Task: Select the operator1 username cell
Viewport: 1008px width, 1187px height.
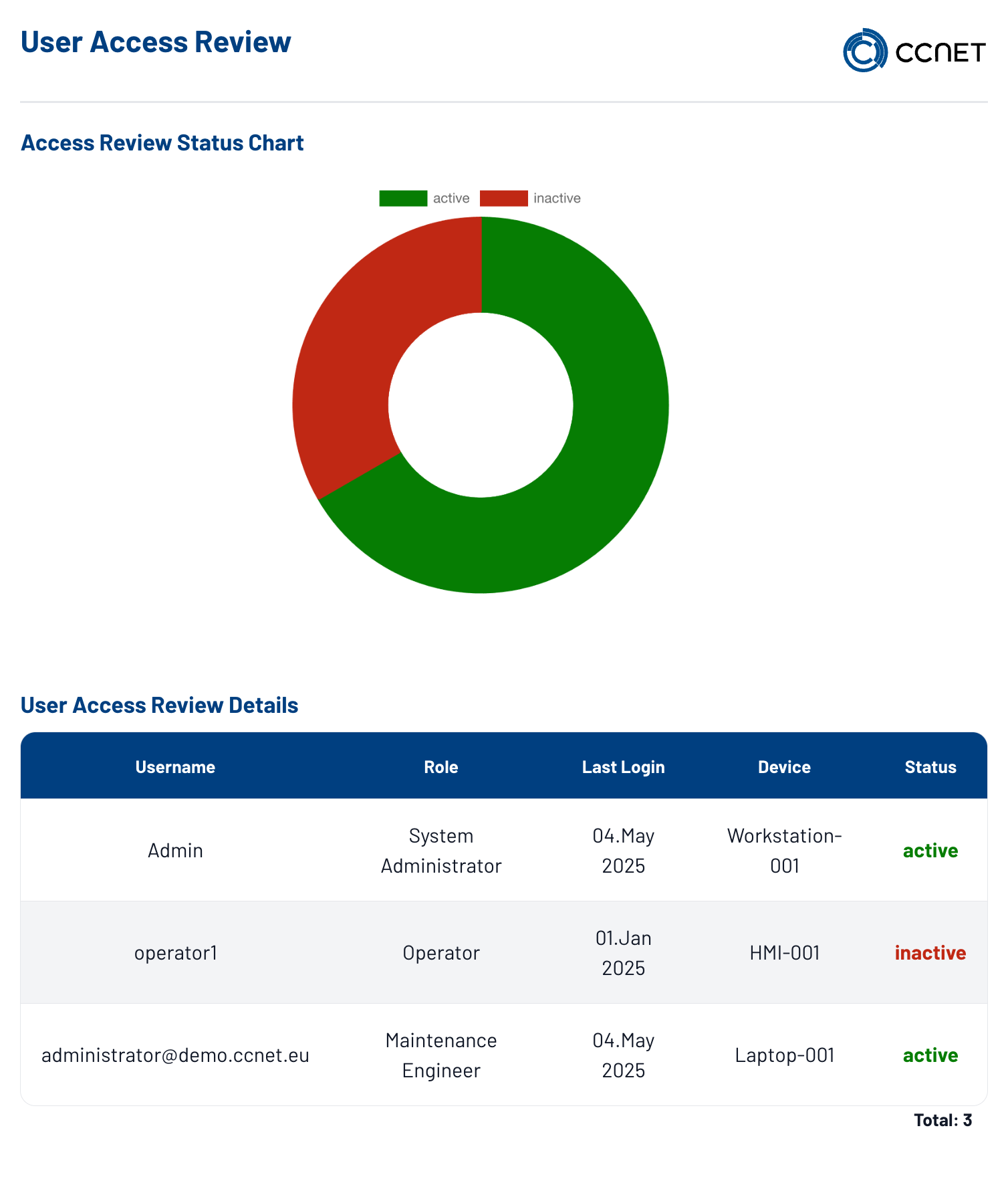Action: pyautogui.click(x=176, y=953)
